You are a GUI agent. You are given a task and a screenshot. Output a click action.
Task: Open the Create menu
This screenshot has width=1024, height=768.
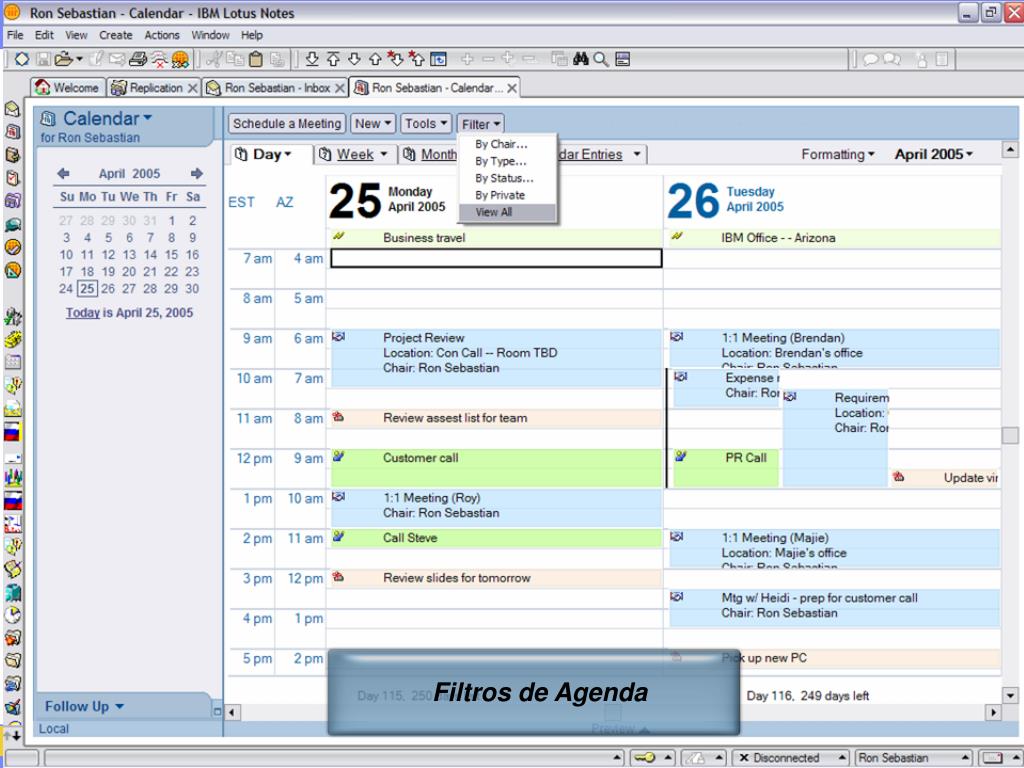pyautogui.click(x=116, y=35)
